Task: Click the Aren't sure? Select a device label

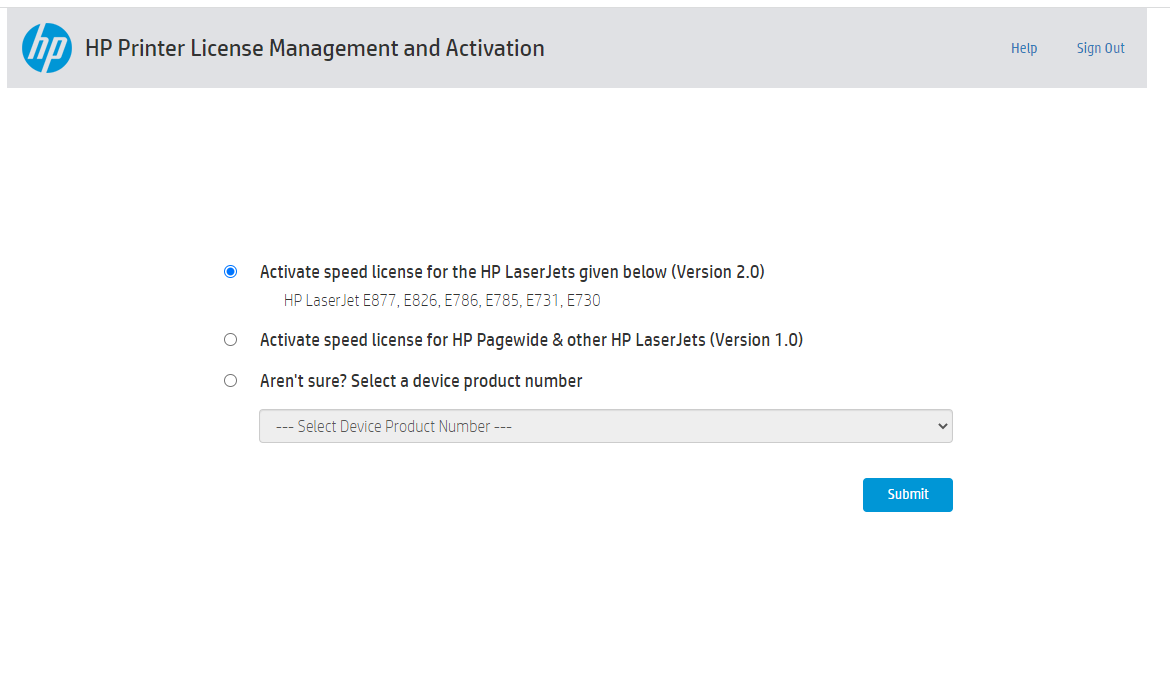Action: pos(421,381)
